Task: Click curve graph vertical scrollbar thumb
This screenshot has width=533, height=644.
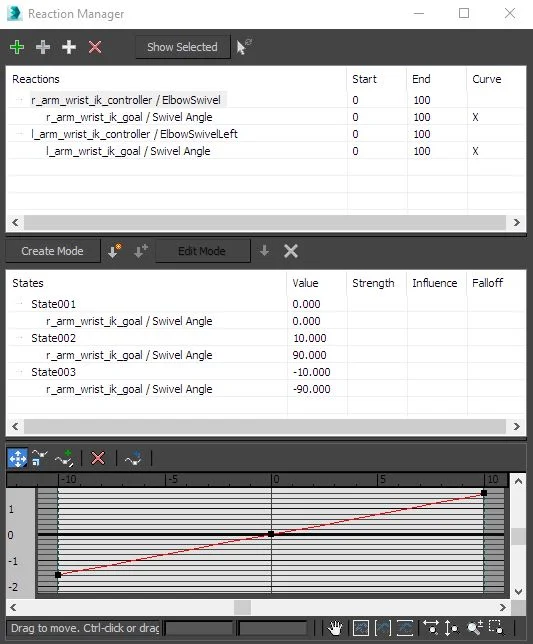Action: tap(519, 536)
